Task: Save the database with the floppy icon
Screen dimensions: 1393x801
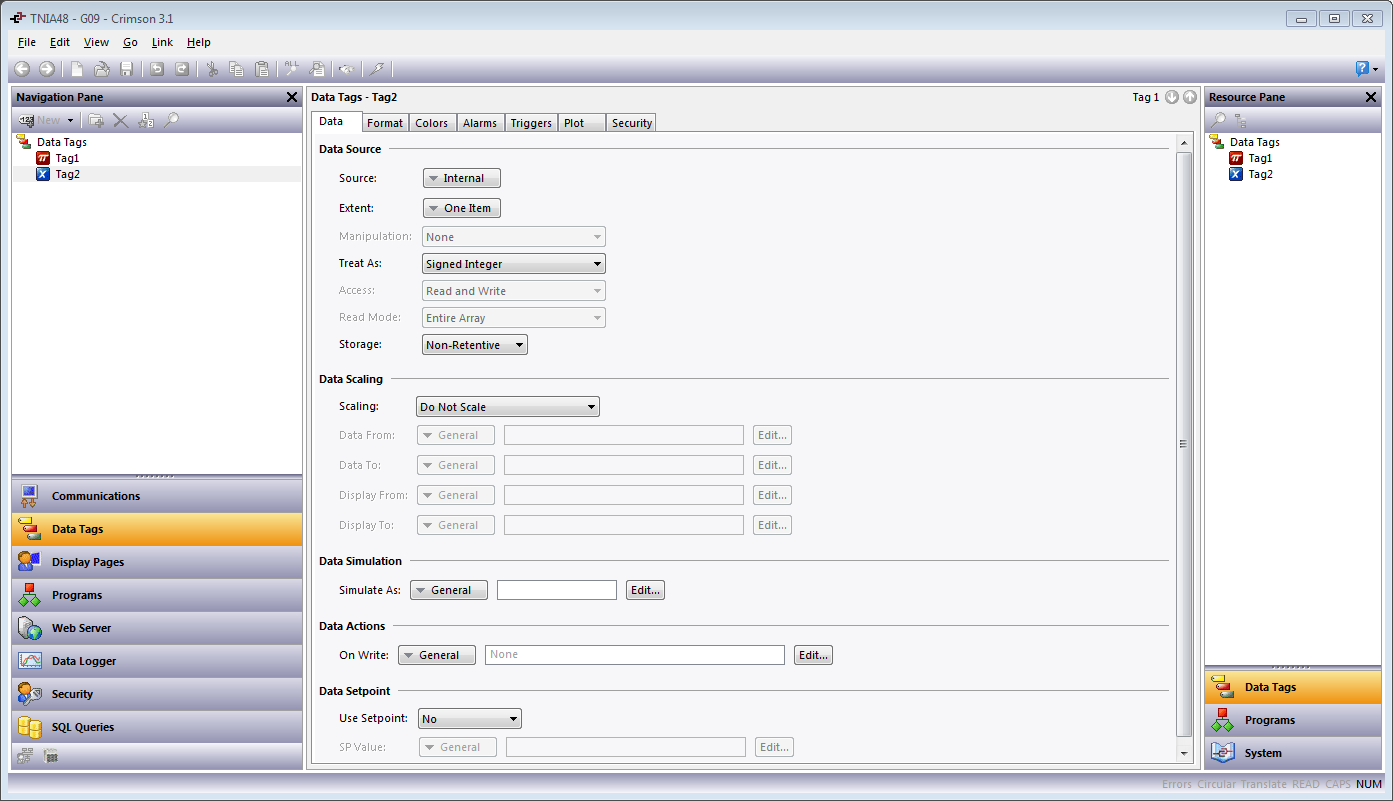Action: click(127, 69)
